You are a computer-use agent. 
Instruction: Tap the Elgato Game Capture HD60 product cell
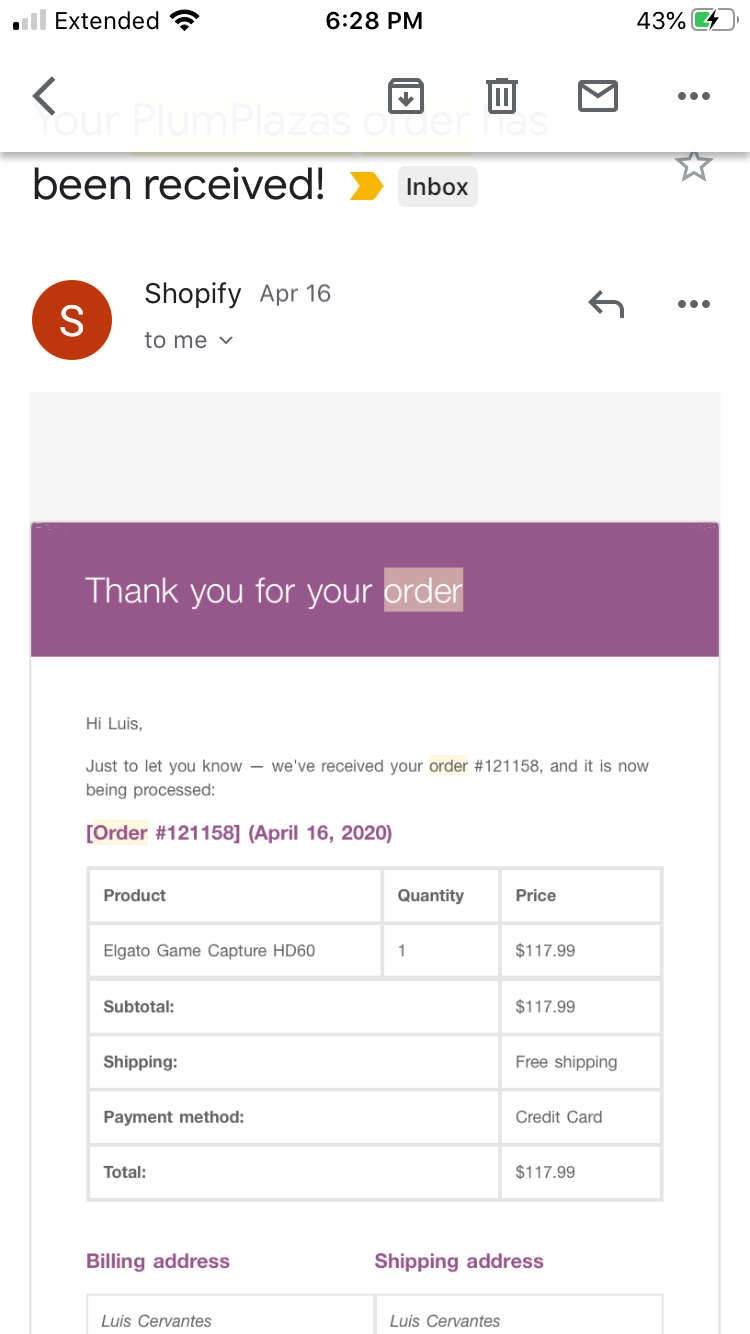click(235, 950)
